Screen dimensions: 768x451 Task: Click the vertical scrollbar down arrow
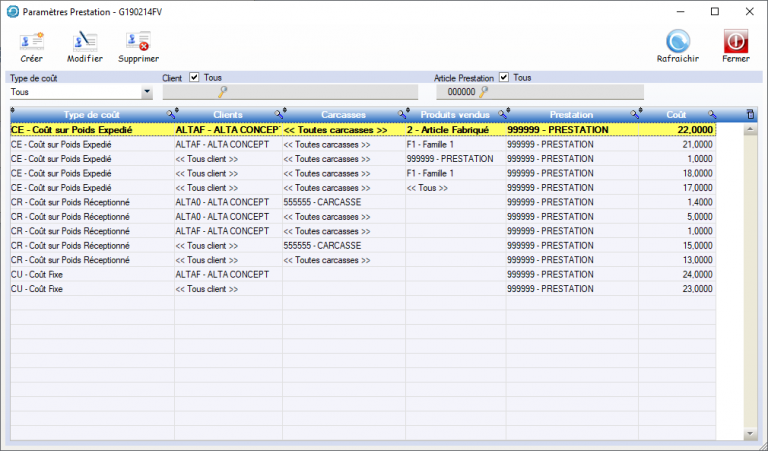(x=751, y=433)
